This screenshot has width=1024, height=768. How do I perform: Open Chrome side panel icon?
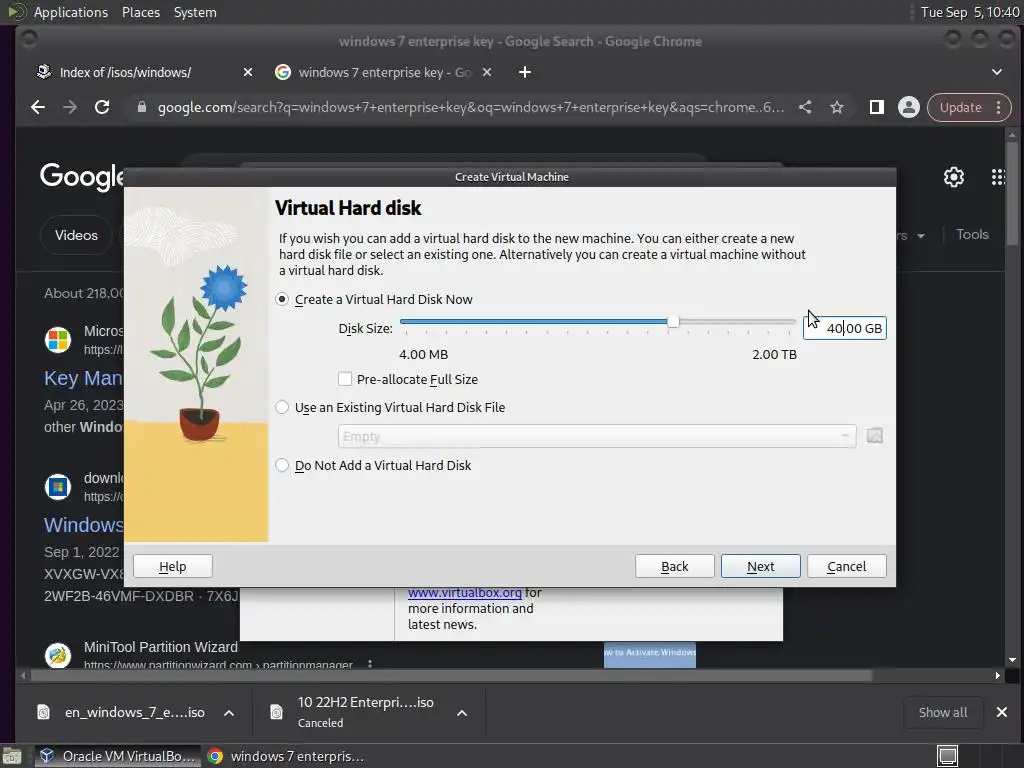tap(876, 107)
